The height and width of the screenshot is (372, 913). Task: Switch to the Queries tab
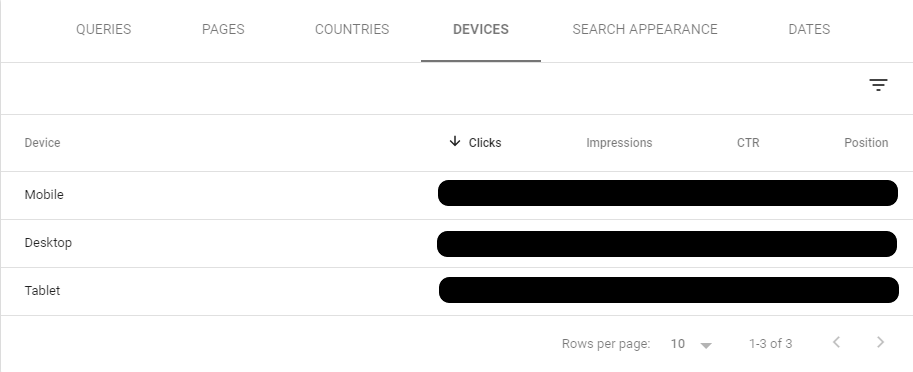[x=104, y=30]
